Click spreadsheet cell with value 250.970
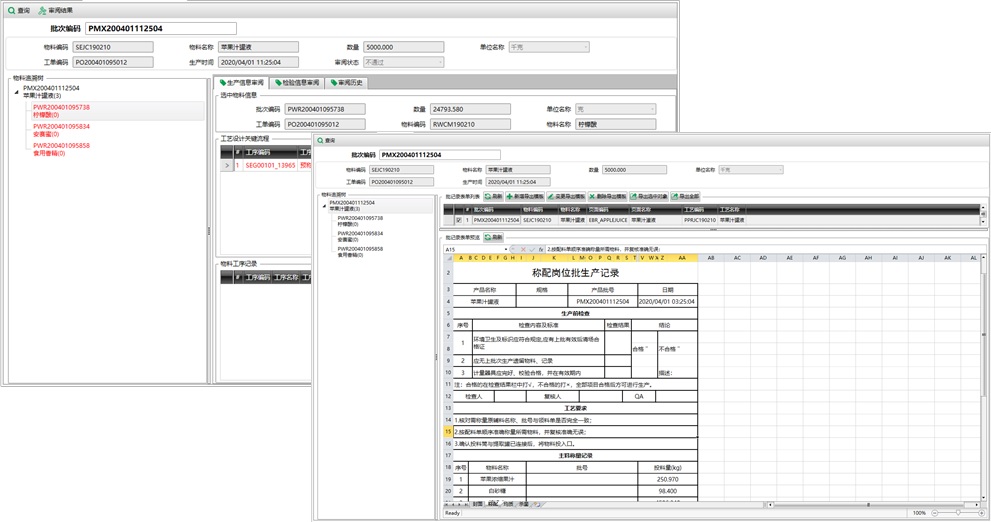Viewport: 991px width, 522px height. coord(667,479)
